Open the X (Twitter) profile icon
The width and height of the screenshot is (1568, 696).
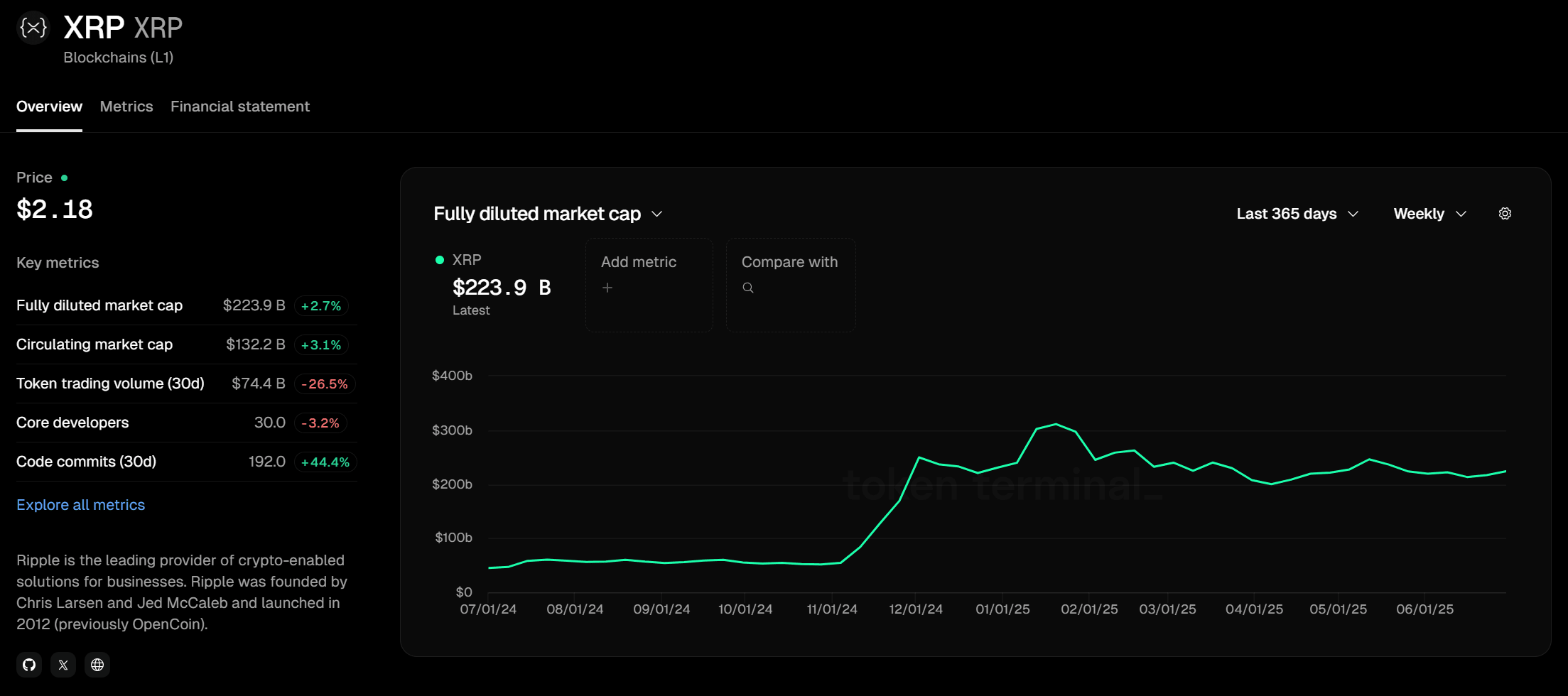pyautogui.click(x=63, y=665)
